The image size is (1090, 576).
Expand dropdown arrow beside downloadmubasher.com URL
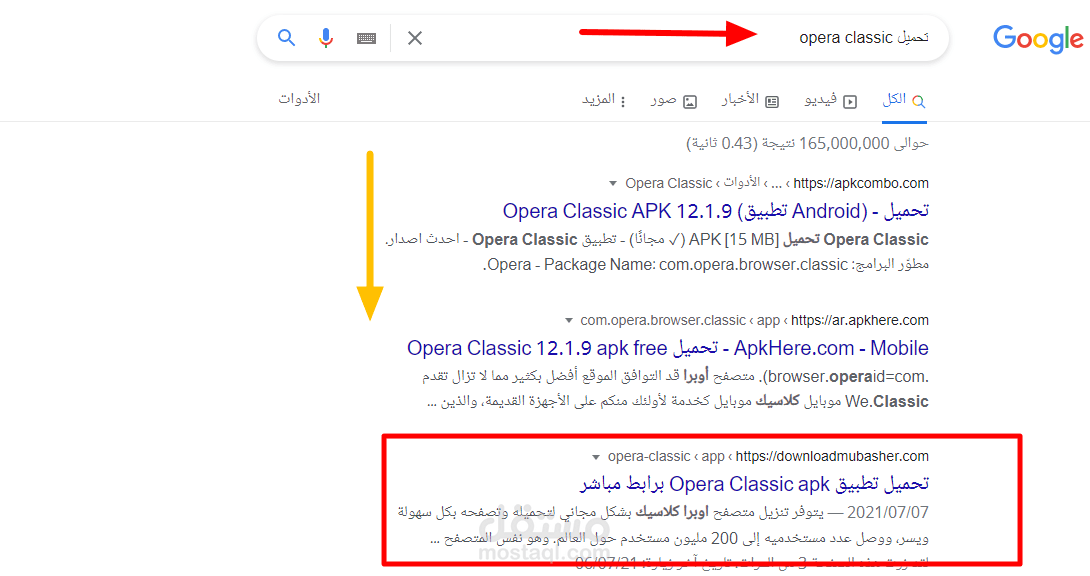pos(596,457)
